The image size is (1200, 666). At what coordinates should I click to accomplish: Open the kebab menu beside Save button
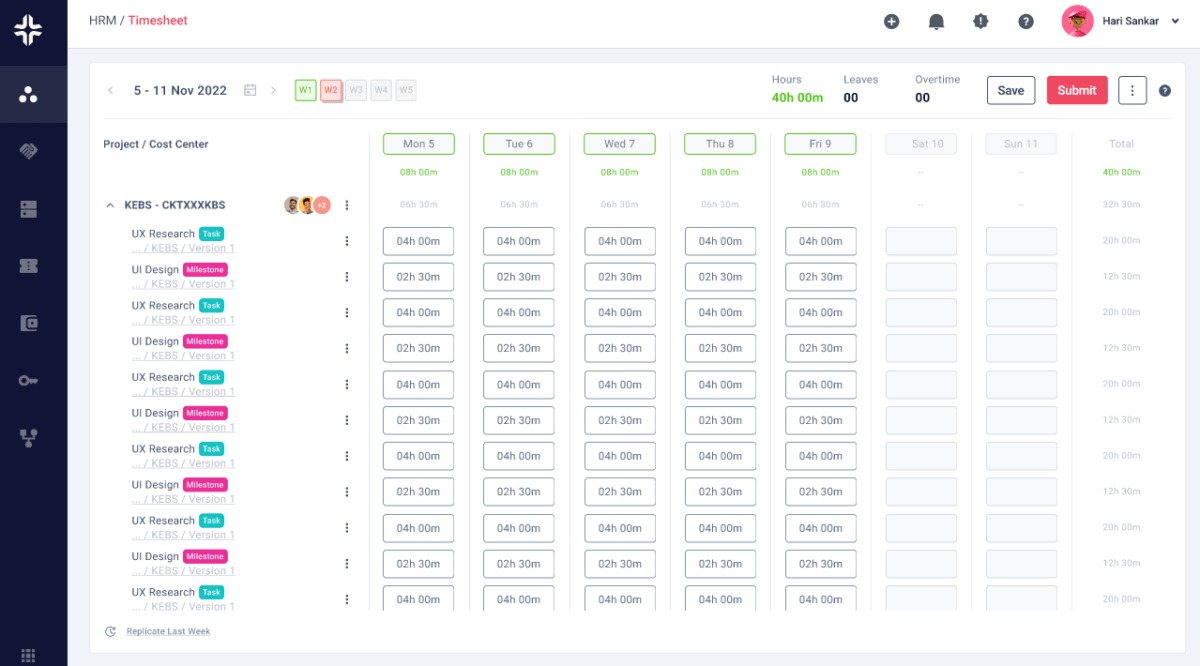1132,90
